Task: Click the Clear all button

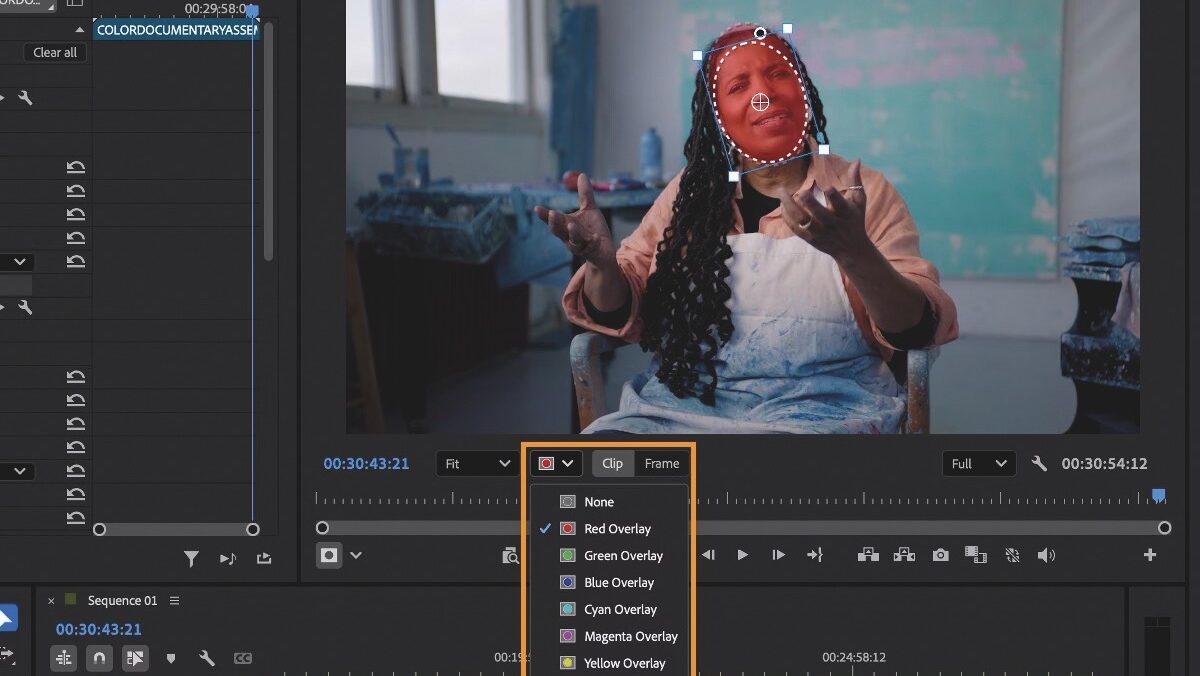Action: tap(55, 53)
